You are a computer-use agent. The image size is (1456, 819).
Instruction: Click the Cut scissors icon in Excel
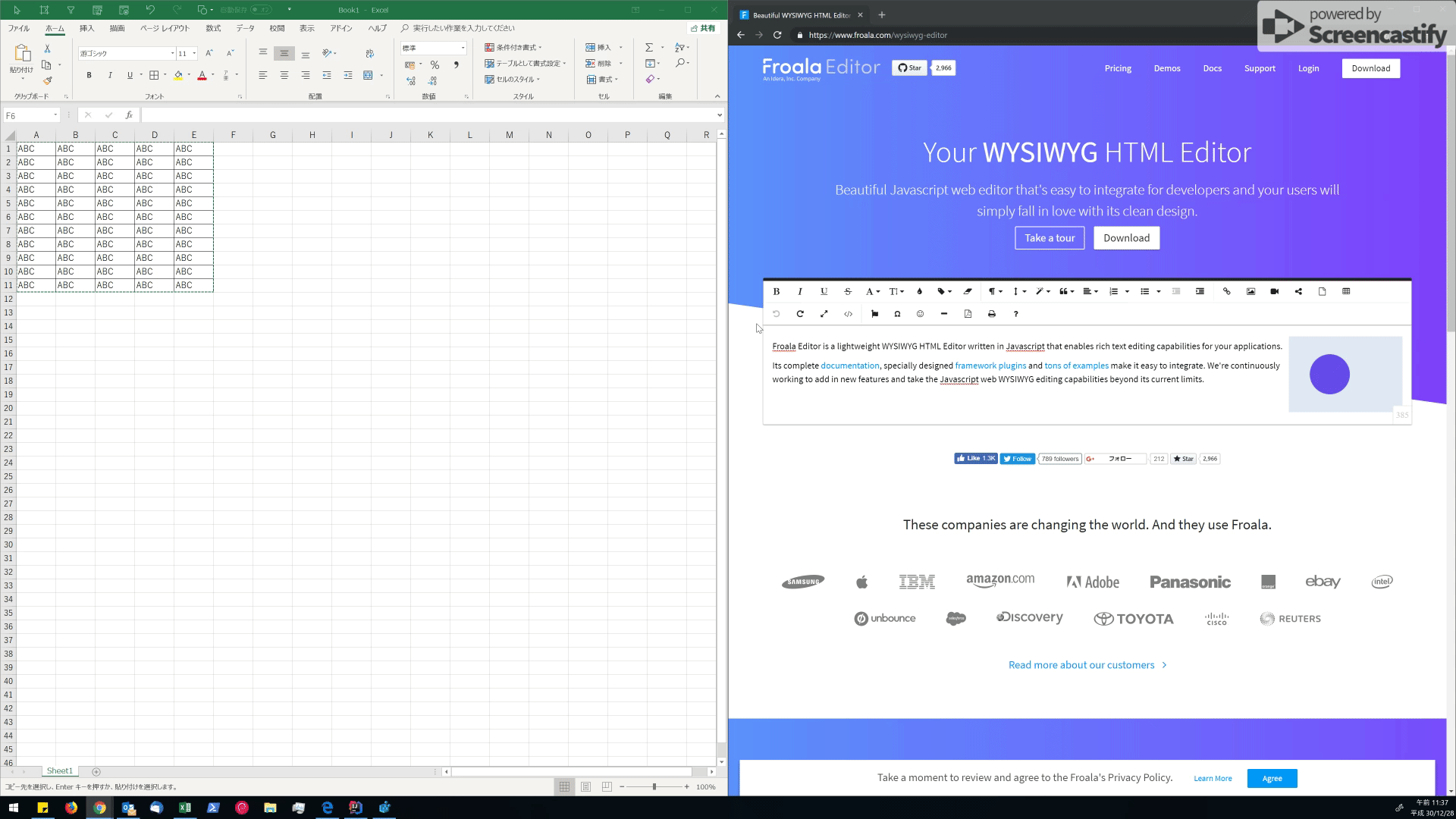(x=47, y=49)
